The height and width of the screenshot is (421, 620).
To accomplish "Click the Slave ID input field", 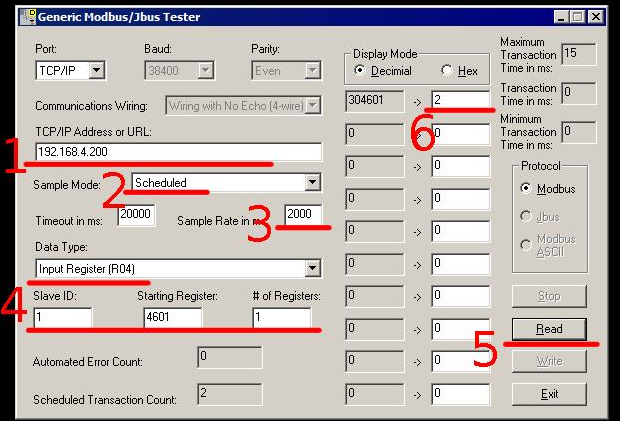I will click(x=63, y=317).
